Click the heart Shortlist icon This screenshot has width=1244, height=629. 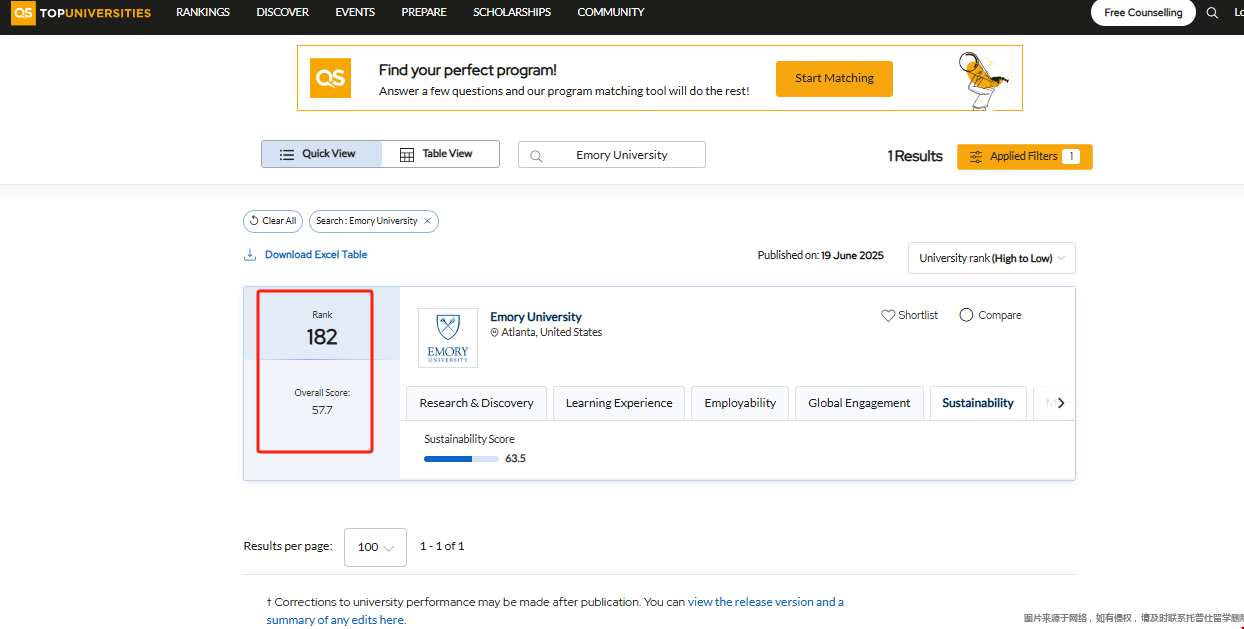pyautogui.click(x=888, y=315)
